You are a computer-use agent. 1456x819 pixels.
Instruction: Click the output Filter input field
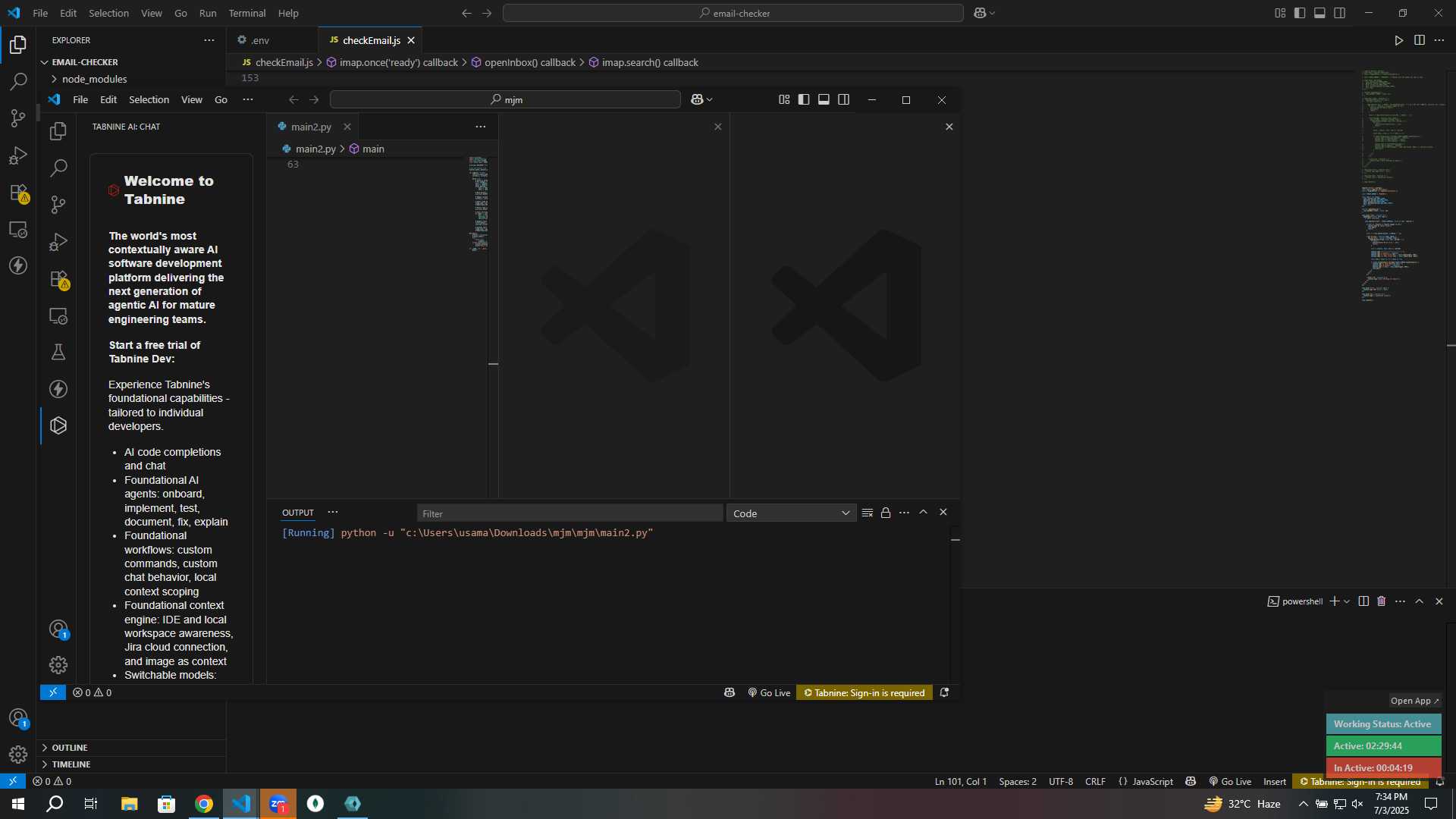click(x=570, y=513)
